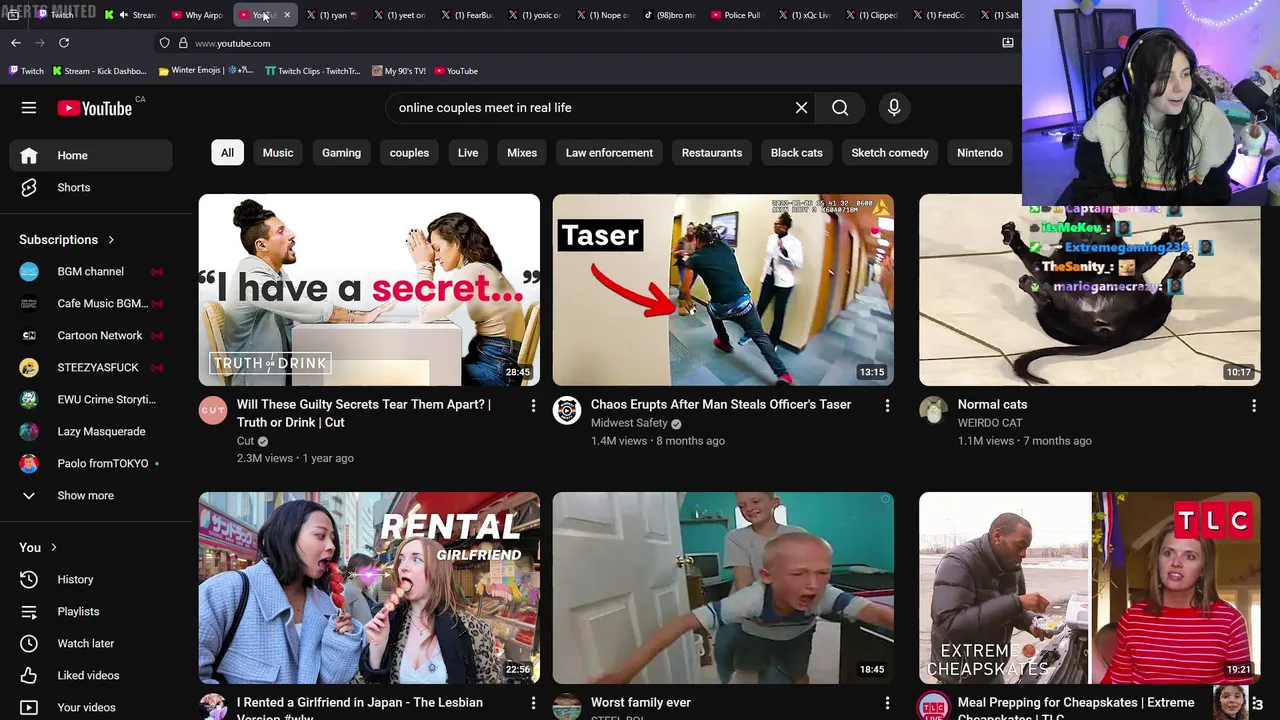Select the Mixes filter chip
This screenshot has height=720, width=1280.
pos(522,153)
